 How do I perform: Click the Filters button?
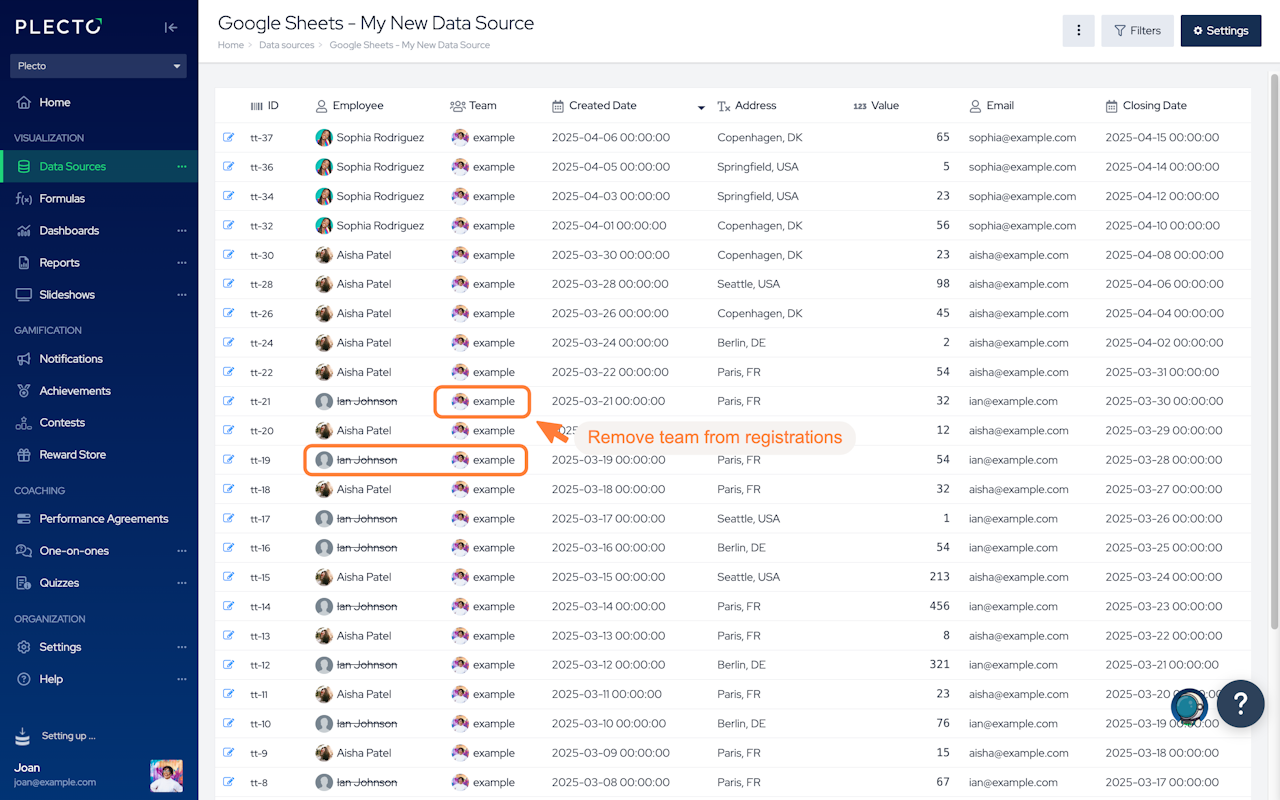point(1137,31)
